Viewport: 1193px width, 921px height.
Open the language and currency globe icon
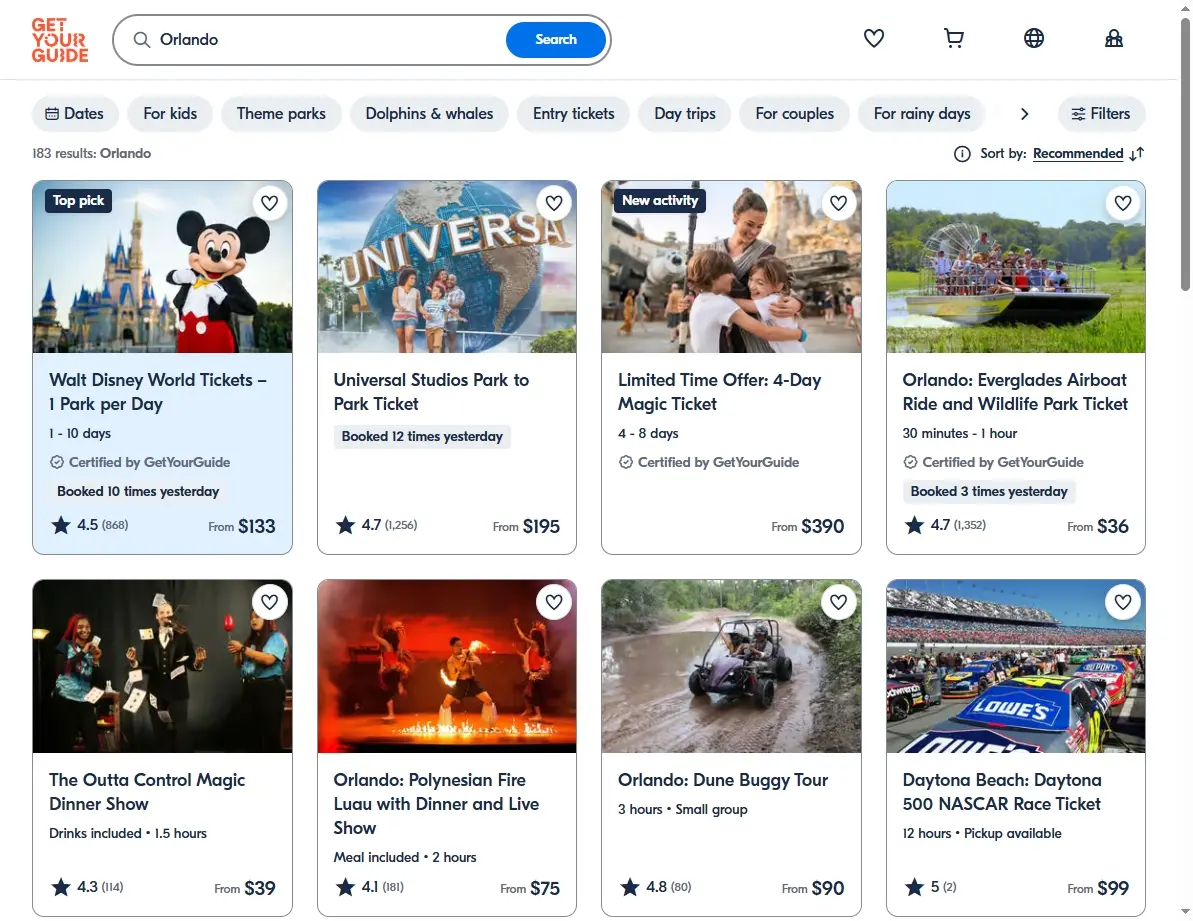1033,38
